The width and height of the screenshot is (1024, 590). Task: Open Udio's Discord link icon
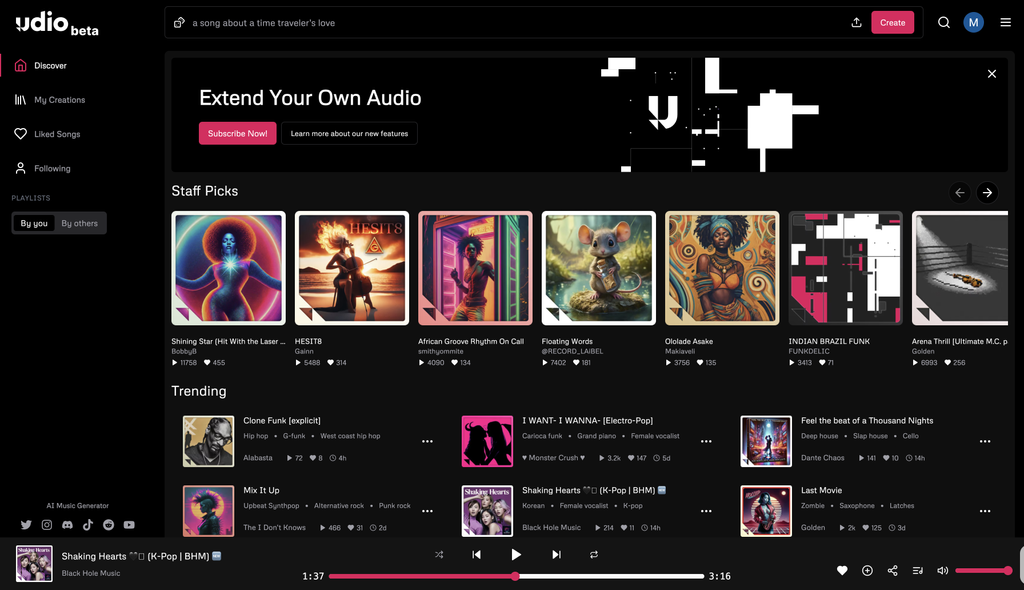[67, 525]
